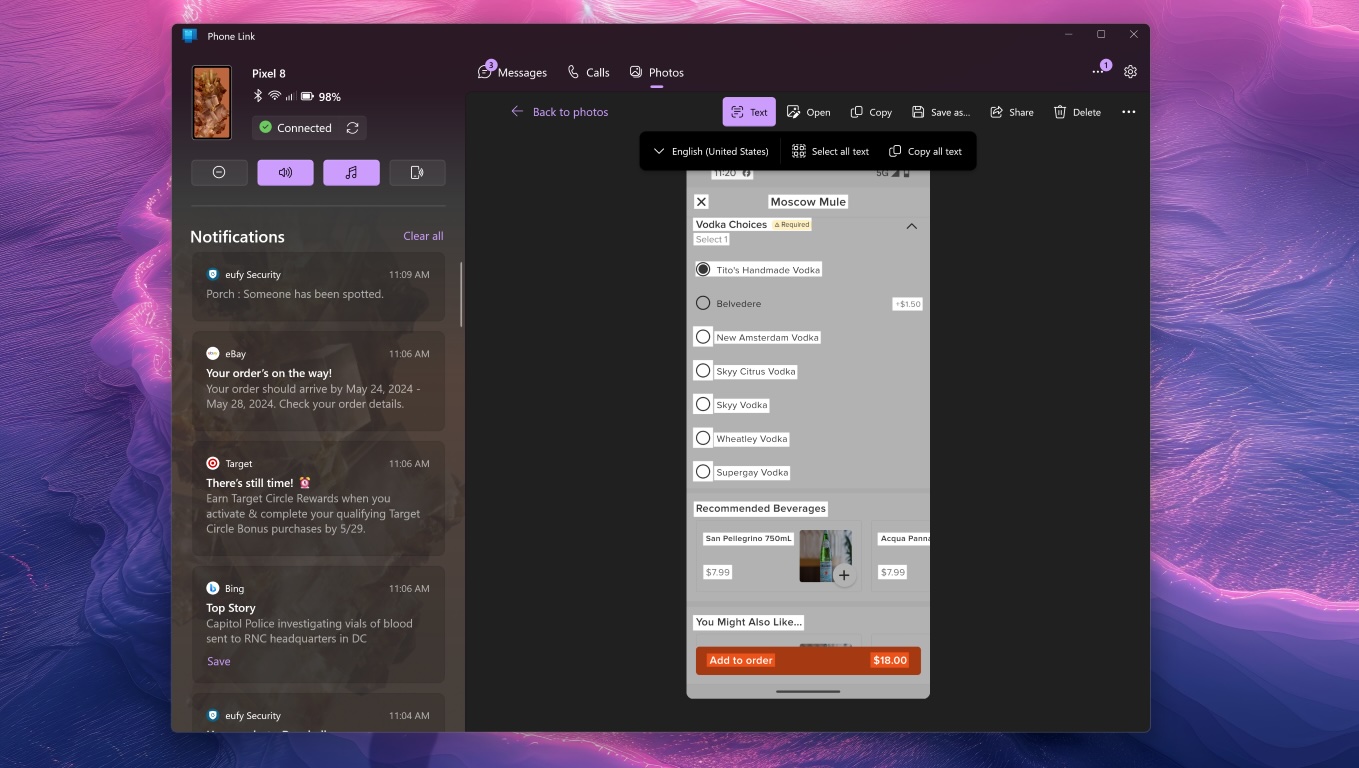Click the Open photo button
The width and height of the screenshot is (1359, 768).
pyautogui.click(x=808, y=112)
